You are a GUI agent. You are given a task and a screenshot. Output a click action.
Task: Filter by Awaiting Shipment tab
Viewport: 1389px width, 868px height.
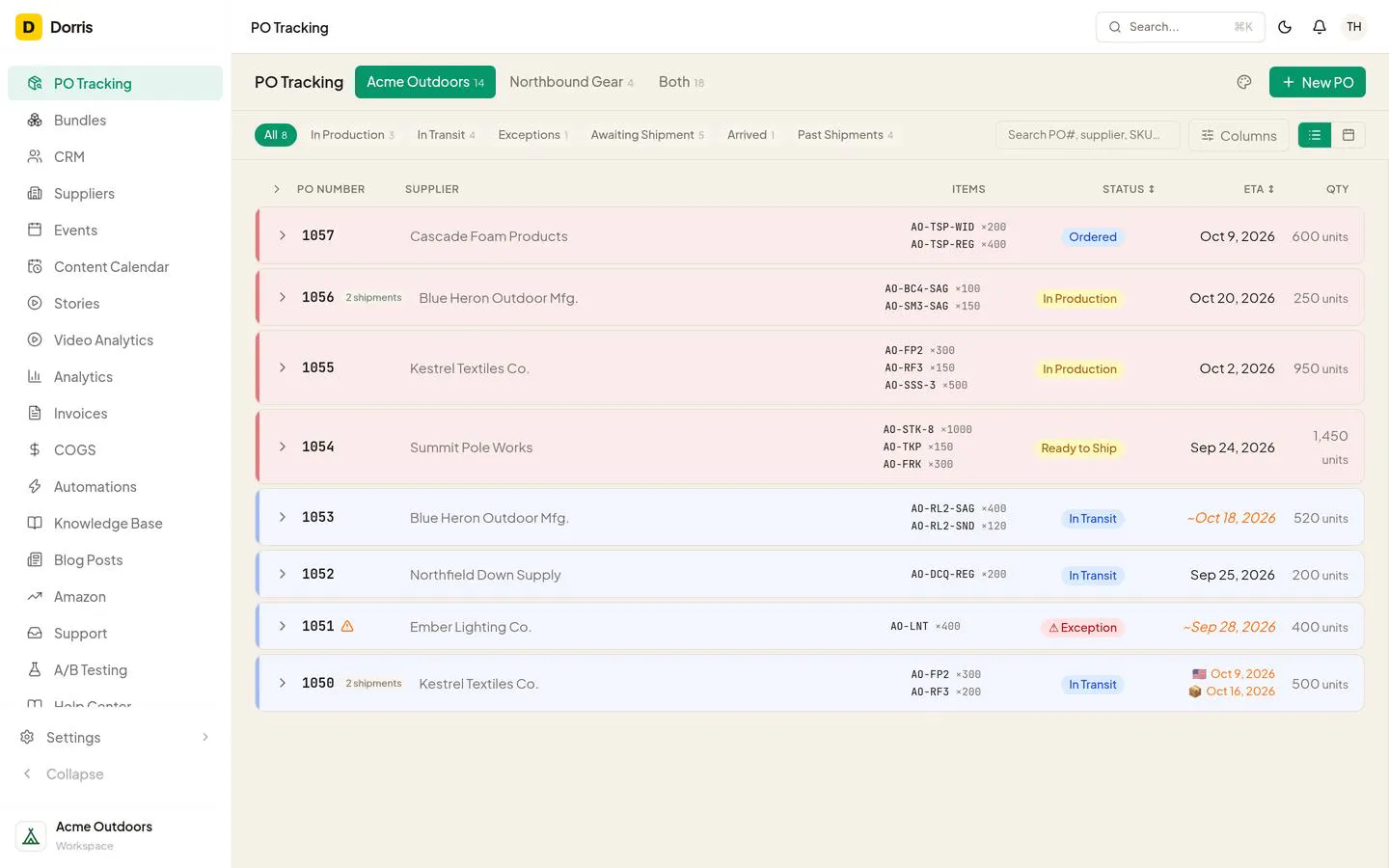pos(647,135)
